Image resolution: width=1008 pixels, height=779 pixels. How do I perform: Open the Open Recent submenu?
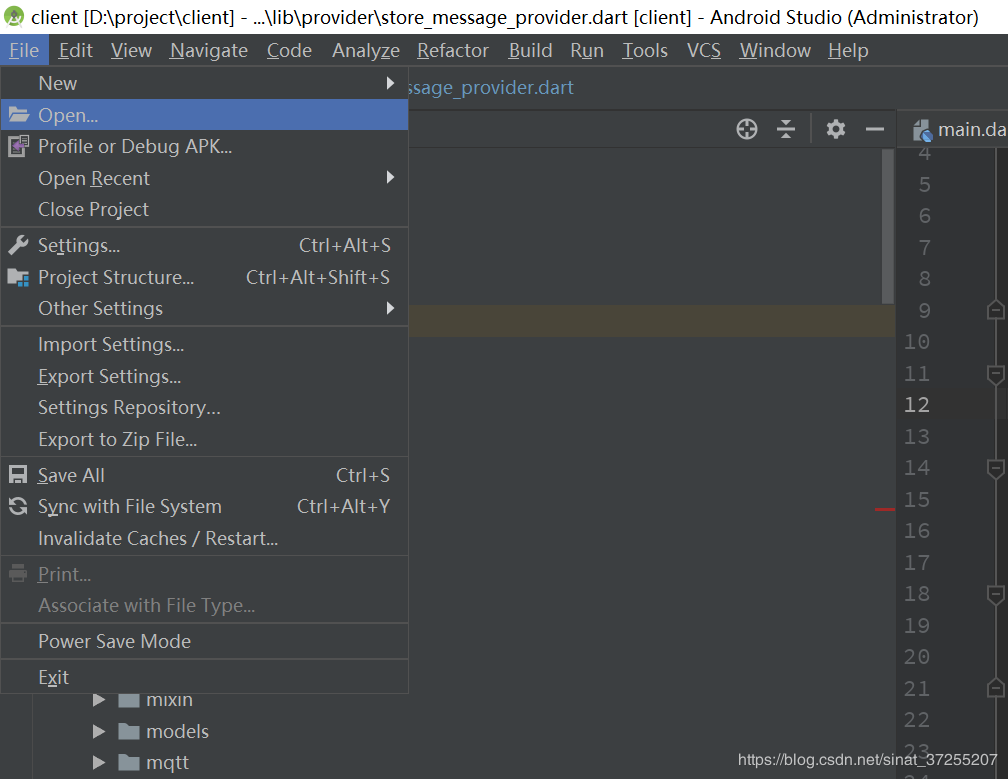(x=204, y=178)
